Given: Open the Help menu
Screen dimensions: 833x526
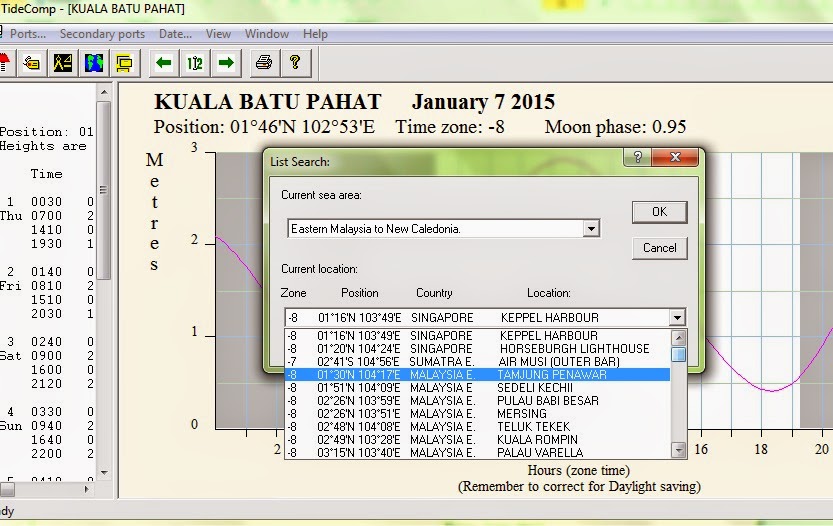Looking at the screenshot, I should click(x=315, y=34).
